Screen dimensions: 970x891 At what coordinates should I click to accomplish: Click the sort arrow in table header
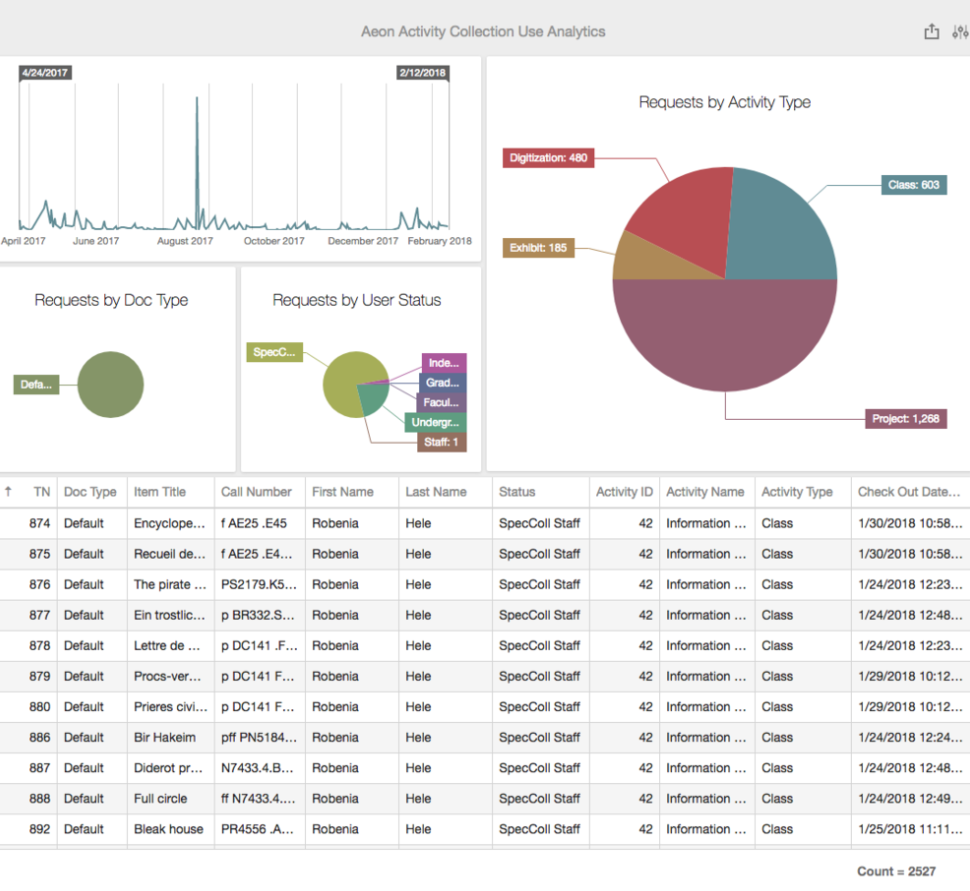tap(9, 492)
